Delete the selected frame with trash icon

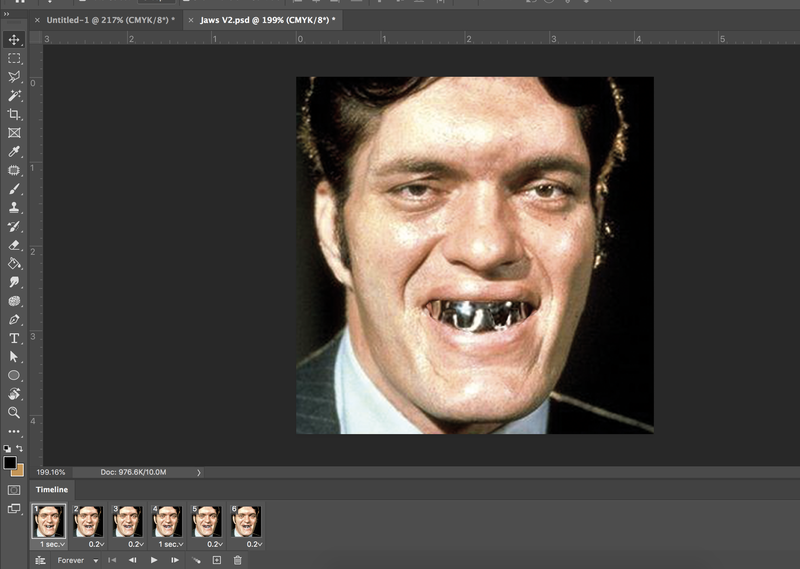[x=238, y=560]
